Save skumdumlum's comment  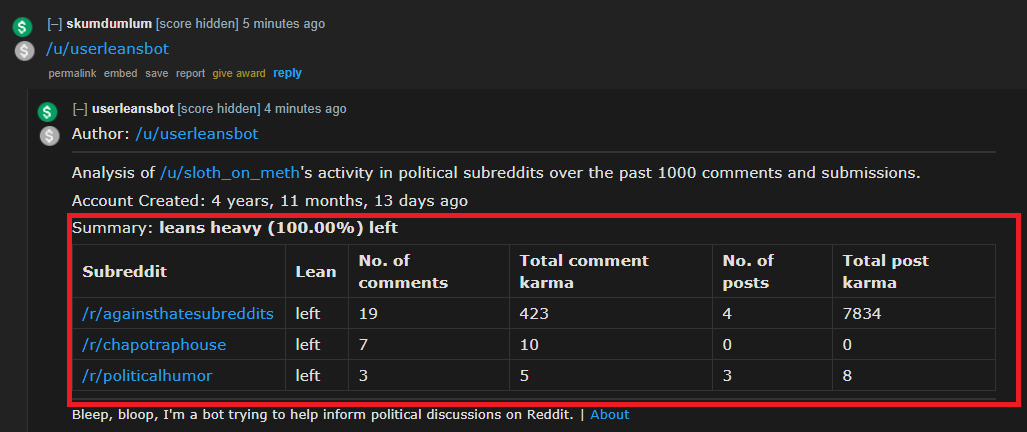(156, 73)
